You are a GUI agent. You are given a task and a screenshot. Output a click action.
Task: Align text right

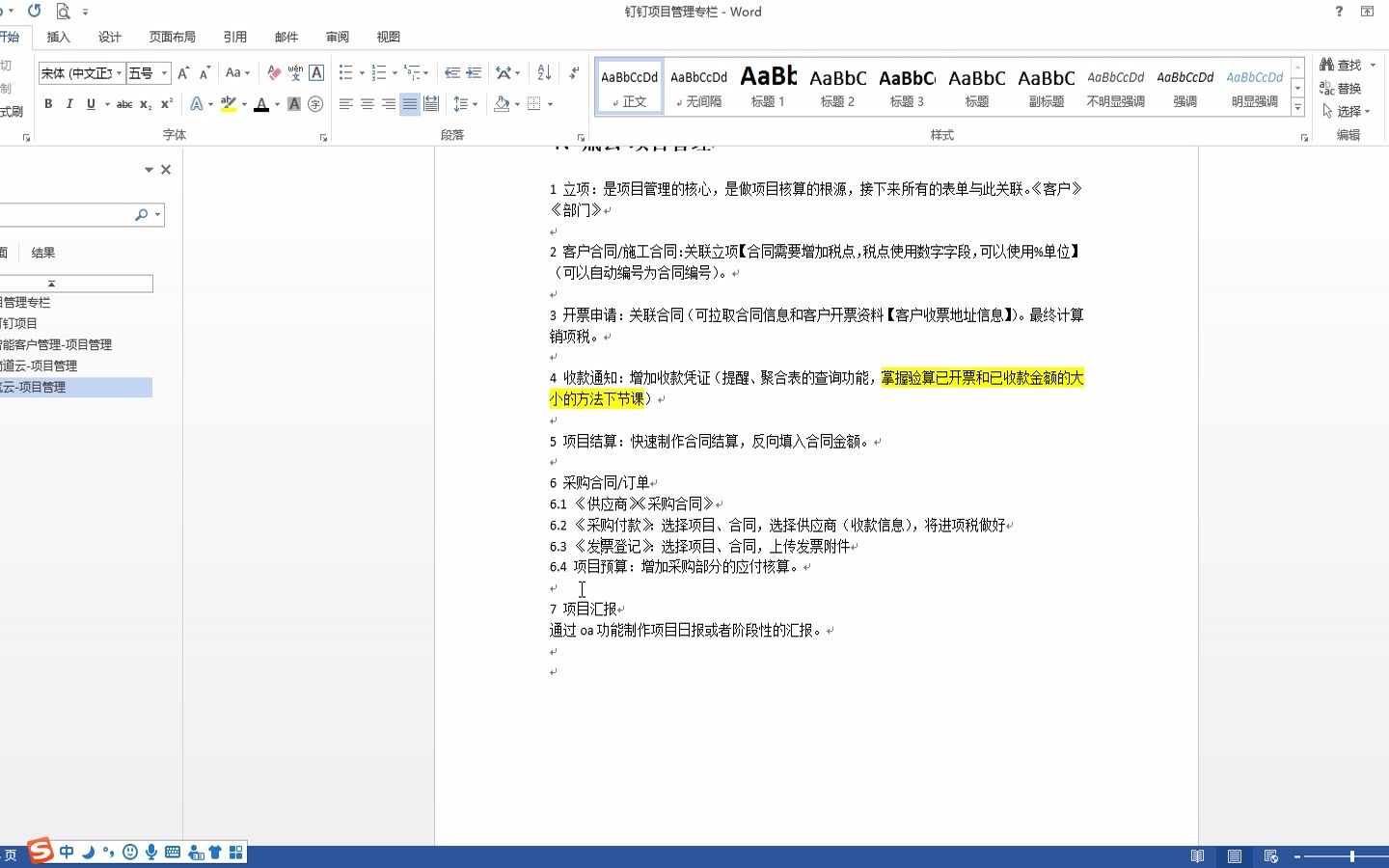pos(389,104)
